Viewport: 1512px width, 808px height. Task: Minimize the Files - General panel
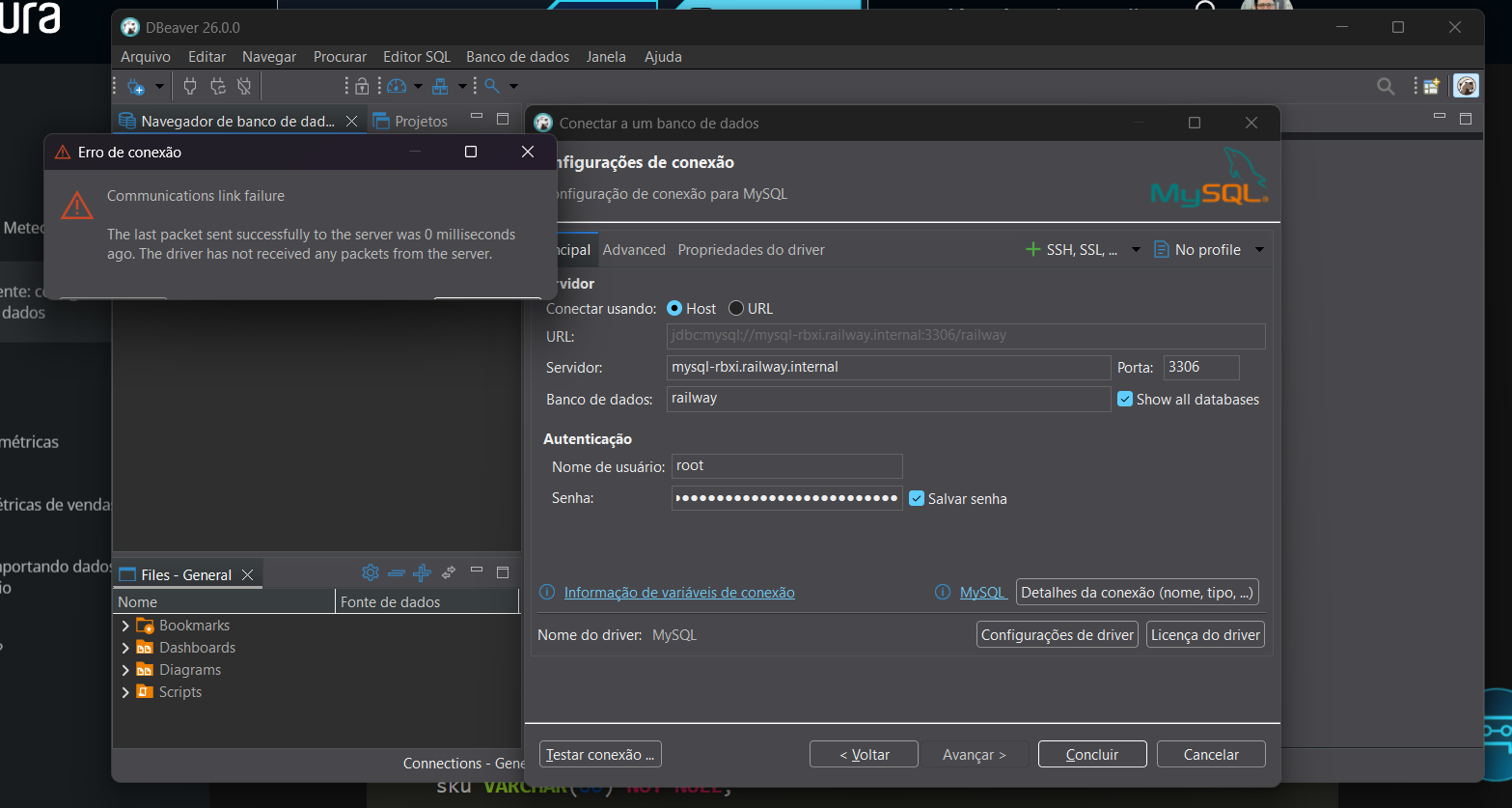click(x=476, y=571)
